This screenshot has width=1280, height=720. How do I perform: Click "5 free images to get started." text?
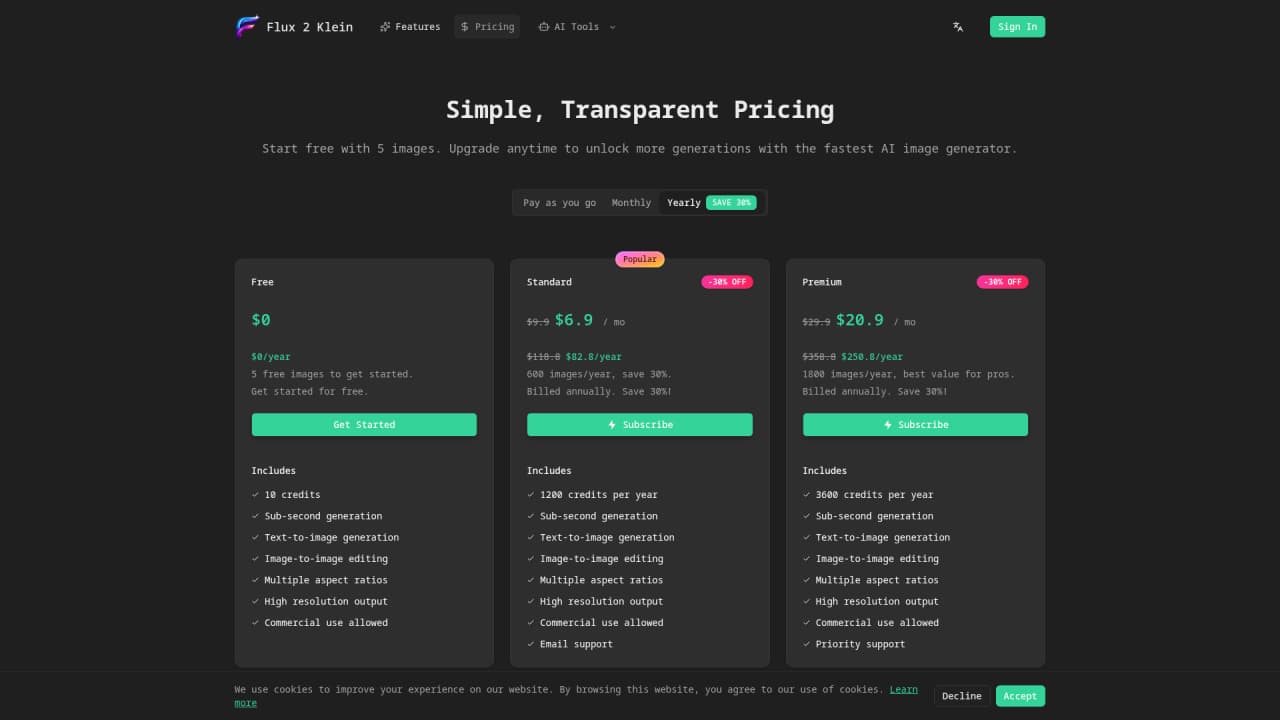(x=332, y=374)
